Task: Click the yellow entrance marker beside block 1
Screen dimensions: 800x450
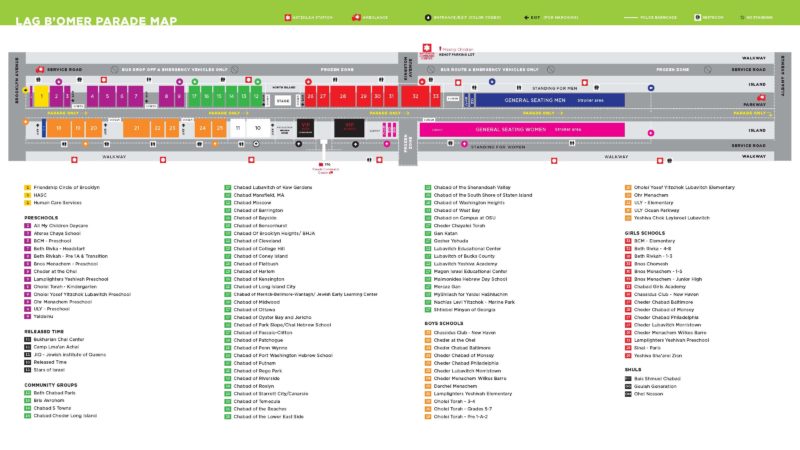Action: tap(26, 90)
